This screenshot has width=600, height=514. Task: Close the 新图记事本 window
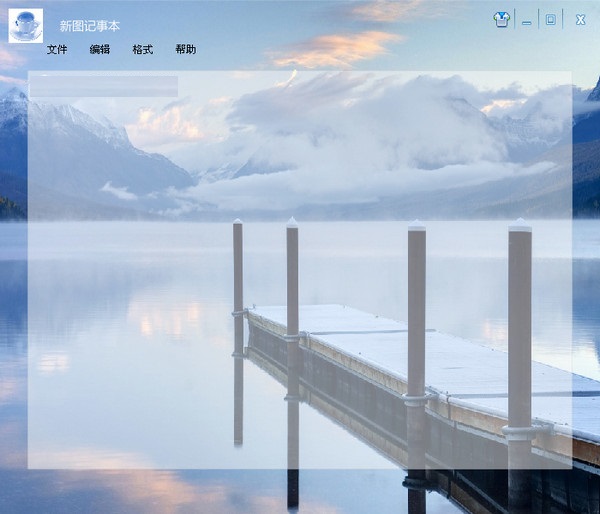click(580, 20)
